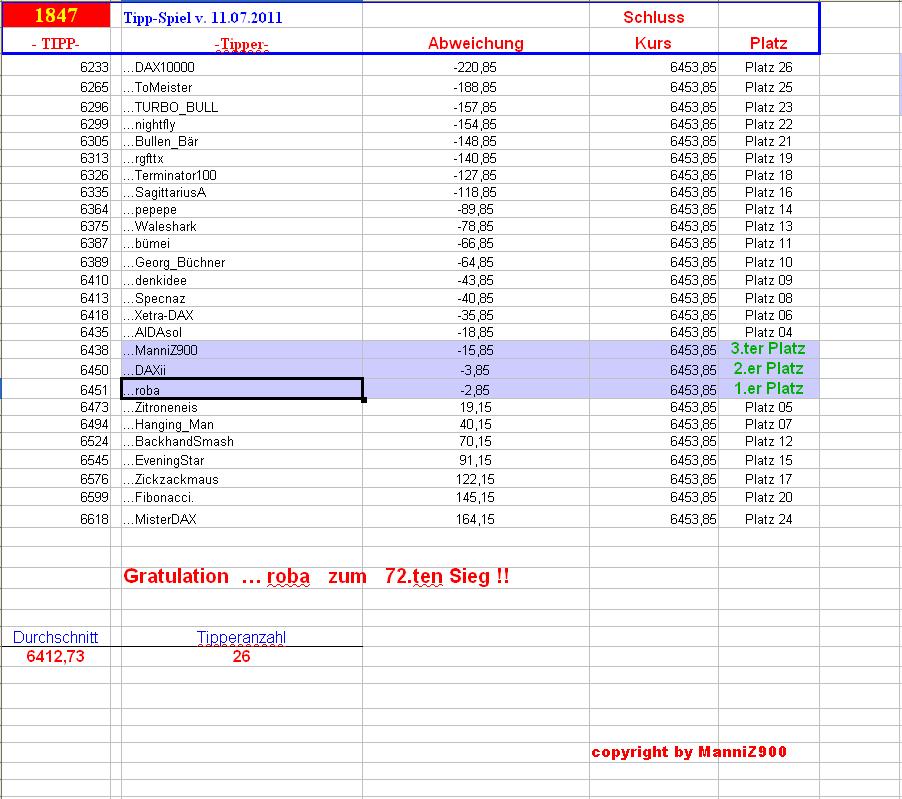
Task: Click the green '2.er Platz' cell
Action: coord(769,369)
